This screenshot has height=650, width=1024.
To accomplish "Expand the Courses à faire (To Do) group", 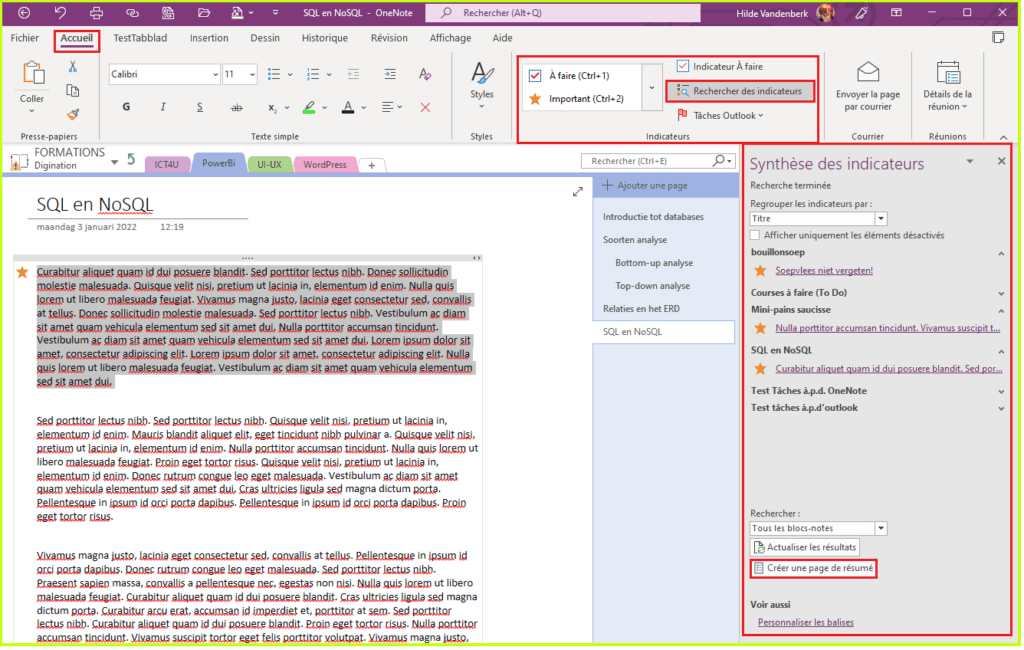I will click(x=1001, y=293).
